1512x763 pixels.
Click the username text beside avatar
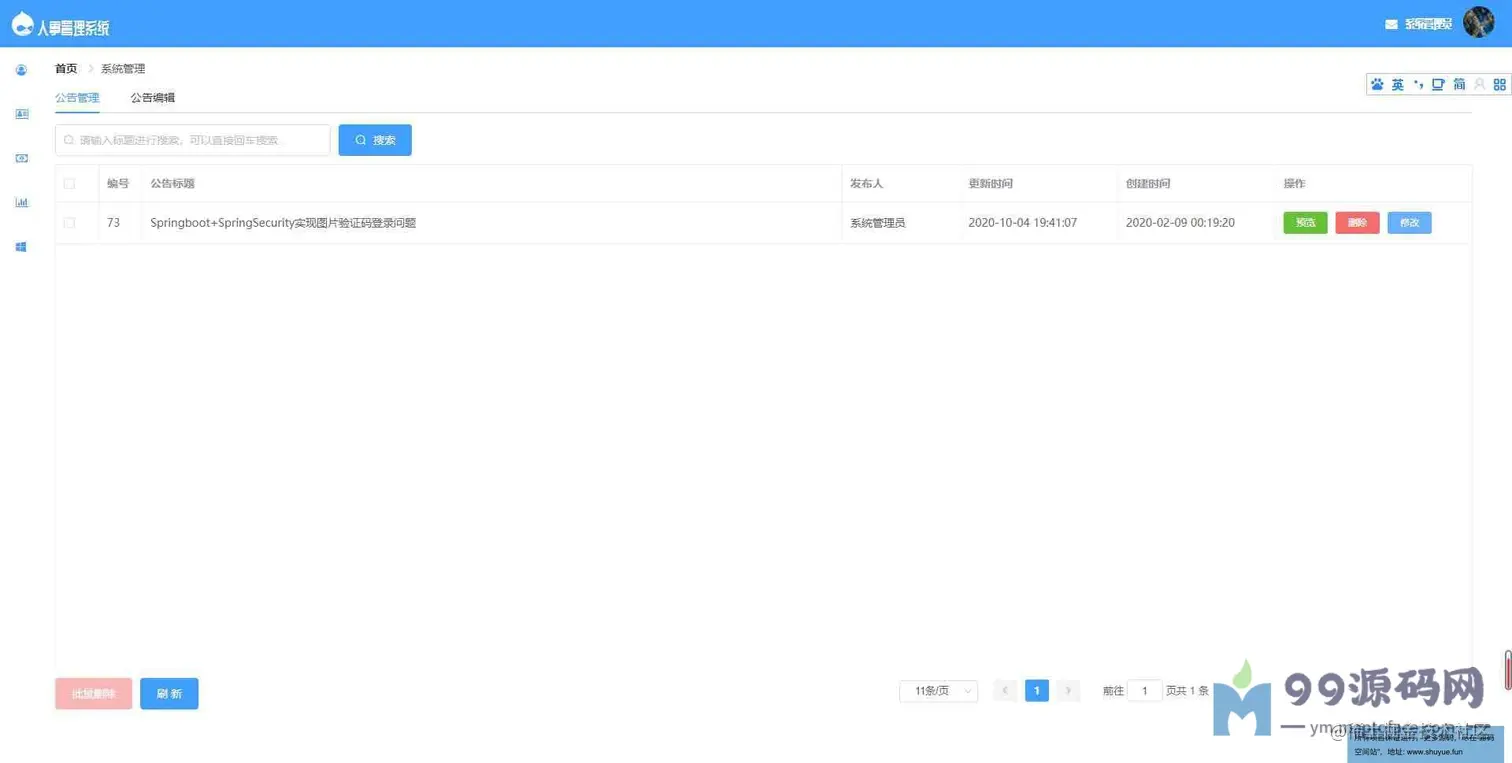pos(1428,24)
